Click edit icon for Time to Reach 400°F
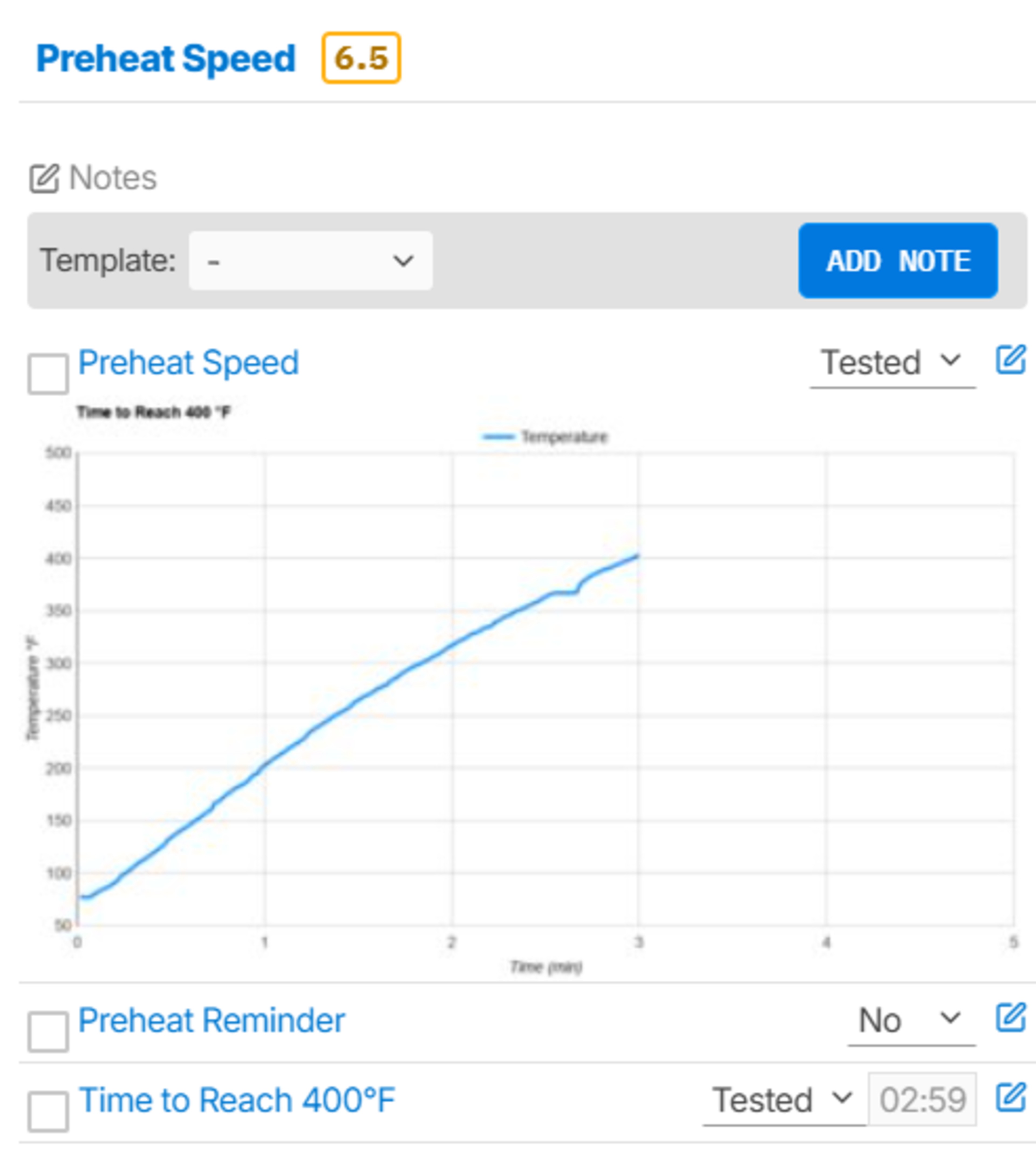1036x1156 pixels. (x=1010, y=1098)
